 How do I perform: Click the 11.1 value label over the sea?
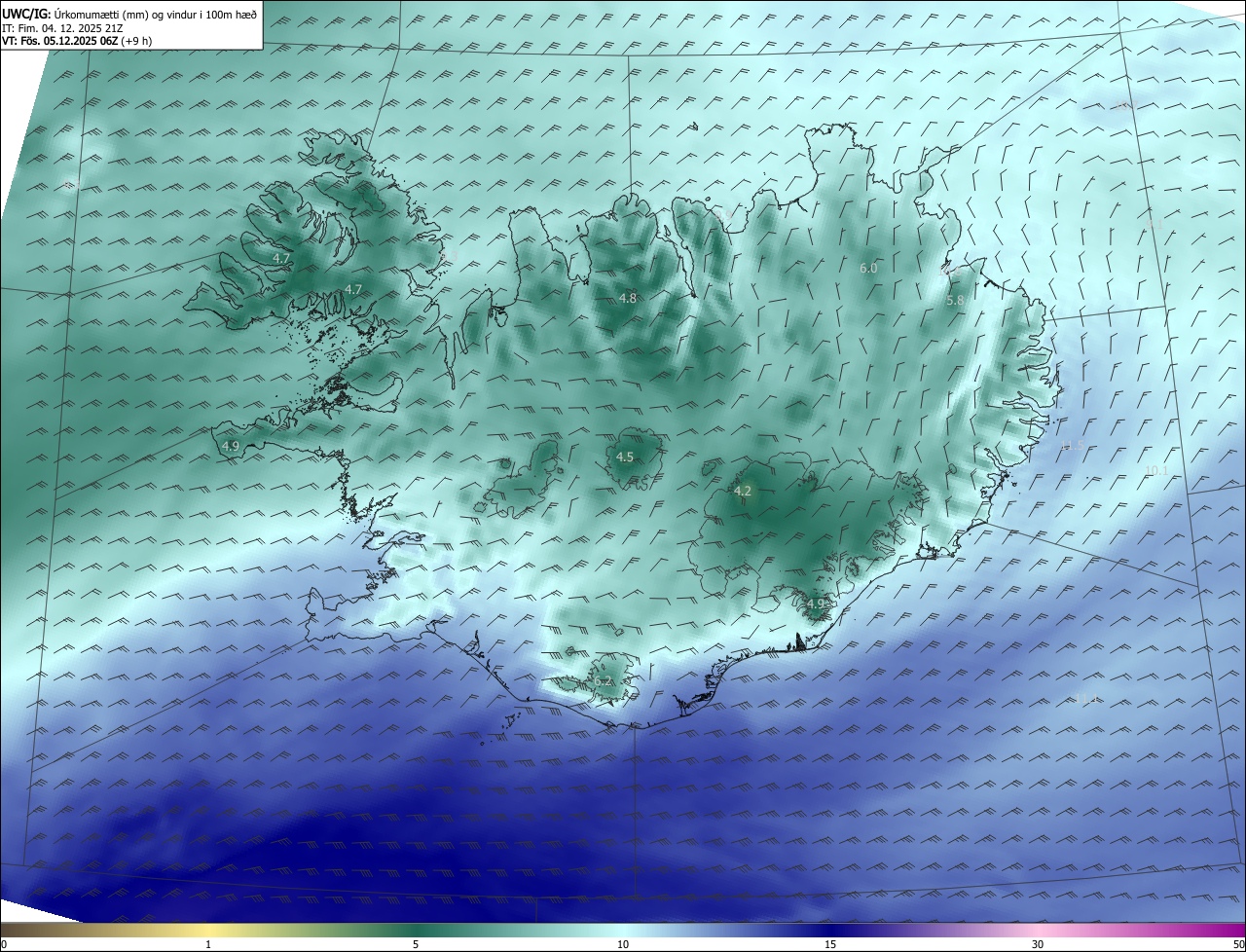tap(1086, 699)
